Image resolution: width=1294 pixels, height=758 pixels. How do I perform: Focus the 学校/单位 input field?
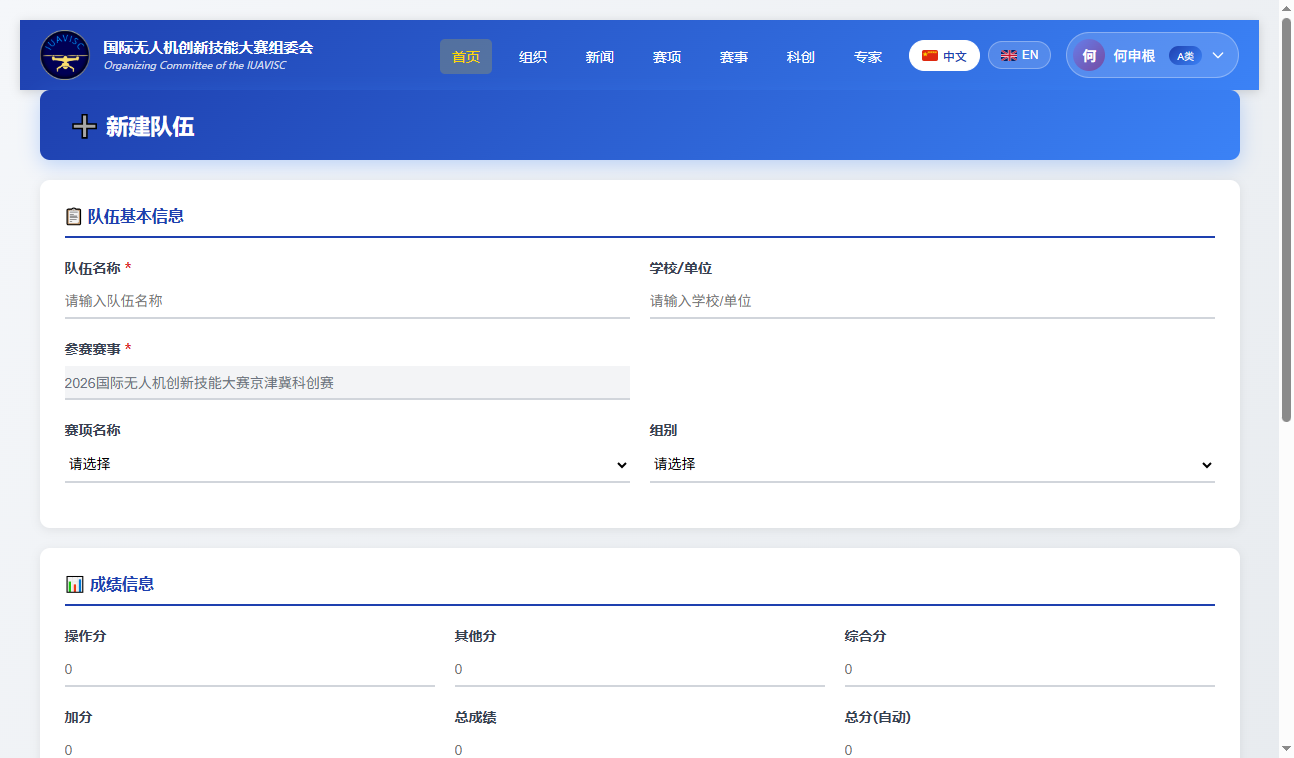[x=932, y=301]
